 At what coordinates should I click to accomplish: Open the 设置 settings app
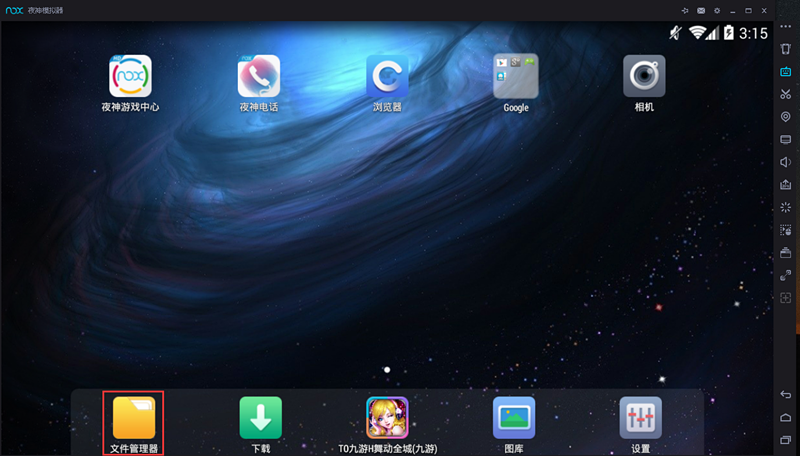tap(641, 418)
